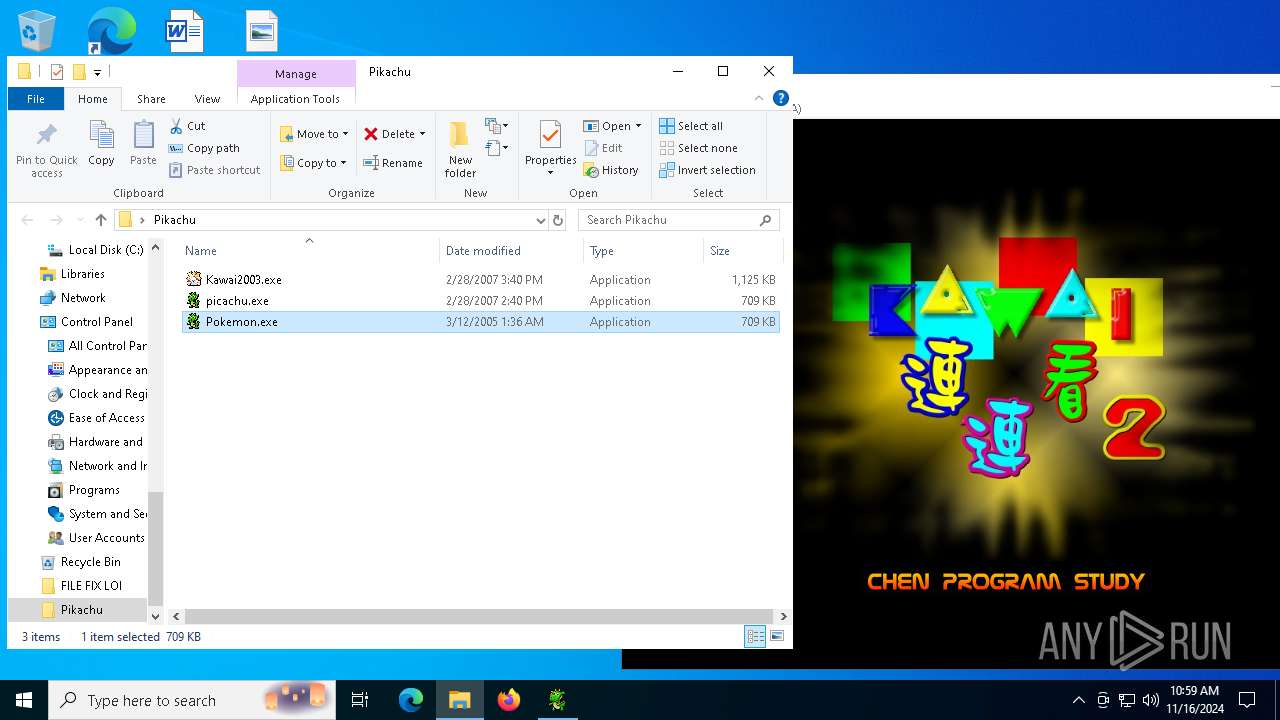Expand Copy to dropdown
1280x720 pixels.
click(x=343, y=163)
